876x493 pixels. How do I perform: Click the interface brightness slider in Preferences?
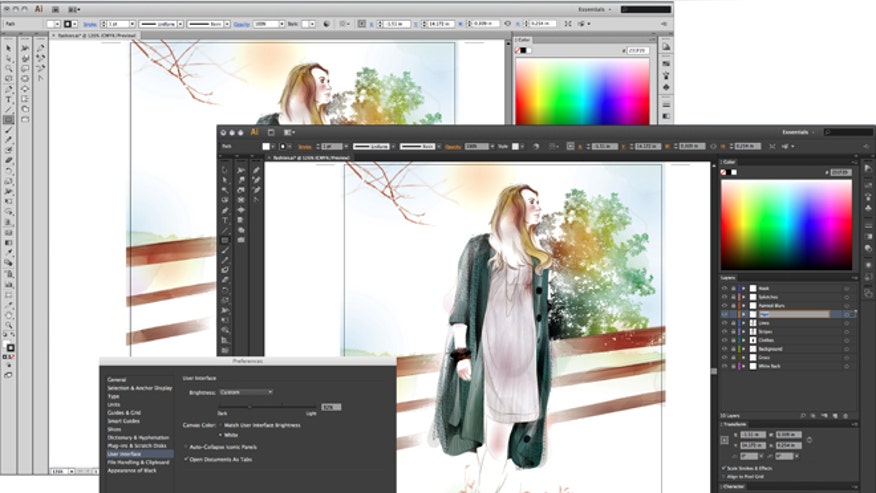tap(266, 407)
